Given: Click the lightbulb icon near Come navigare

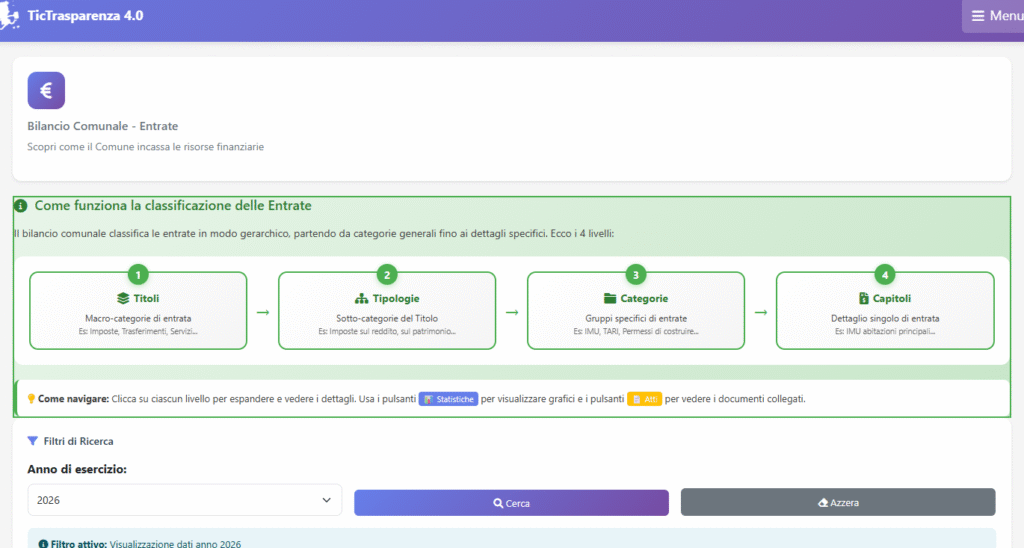Looking at the screenshot, I should point(32,399).
